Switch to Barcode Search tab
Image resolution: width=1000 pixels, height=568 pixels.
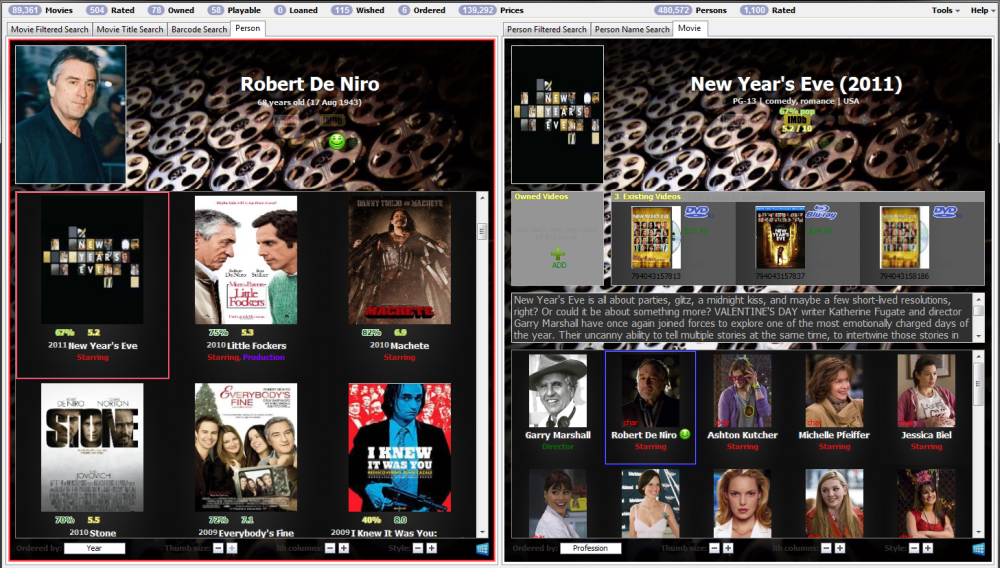pos(199,29)
